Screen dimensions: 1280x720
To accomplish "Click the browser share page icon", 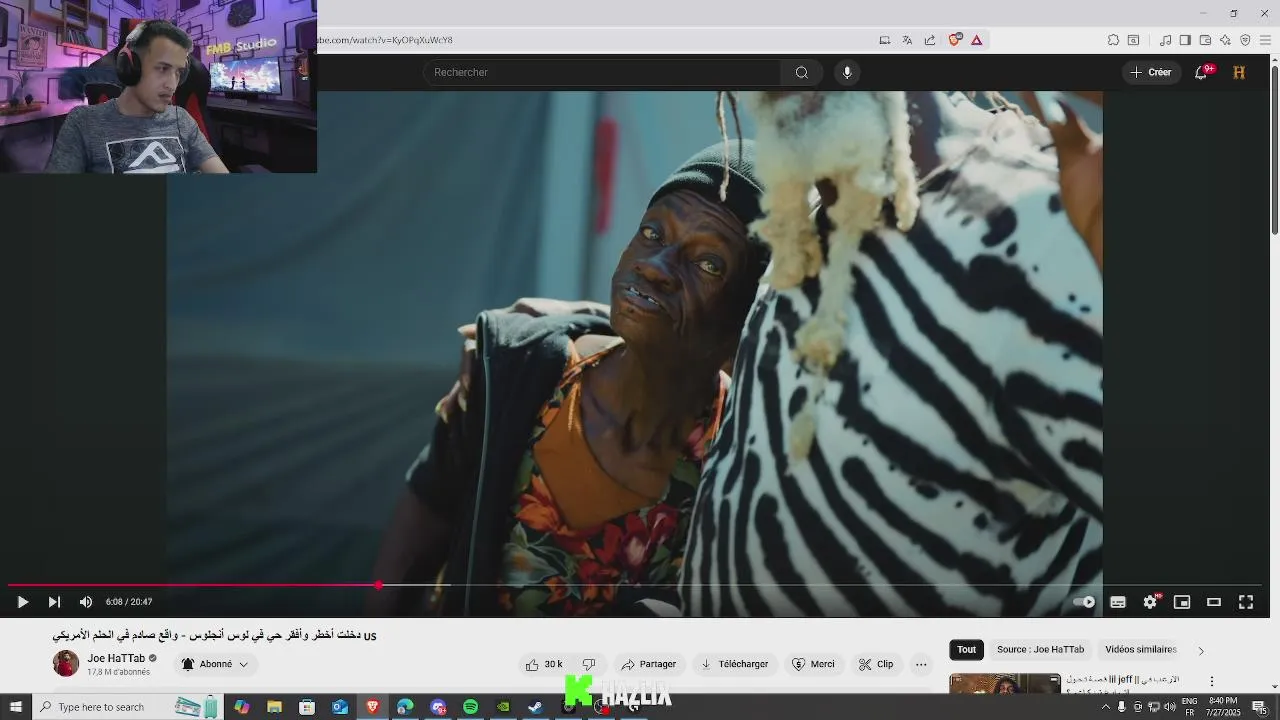I will [x=930, y=40].
